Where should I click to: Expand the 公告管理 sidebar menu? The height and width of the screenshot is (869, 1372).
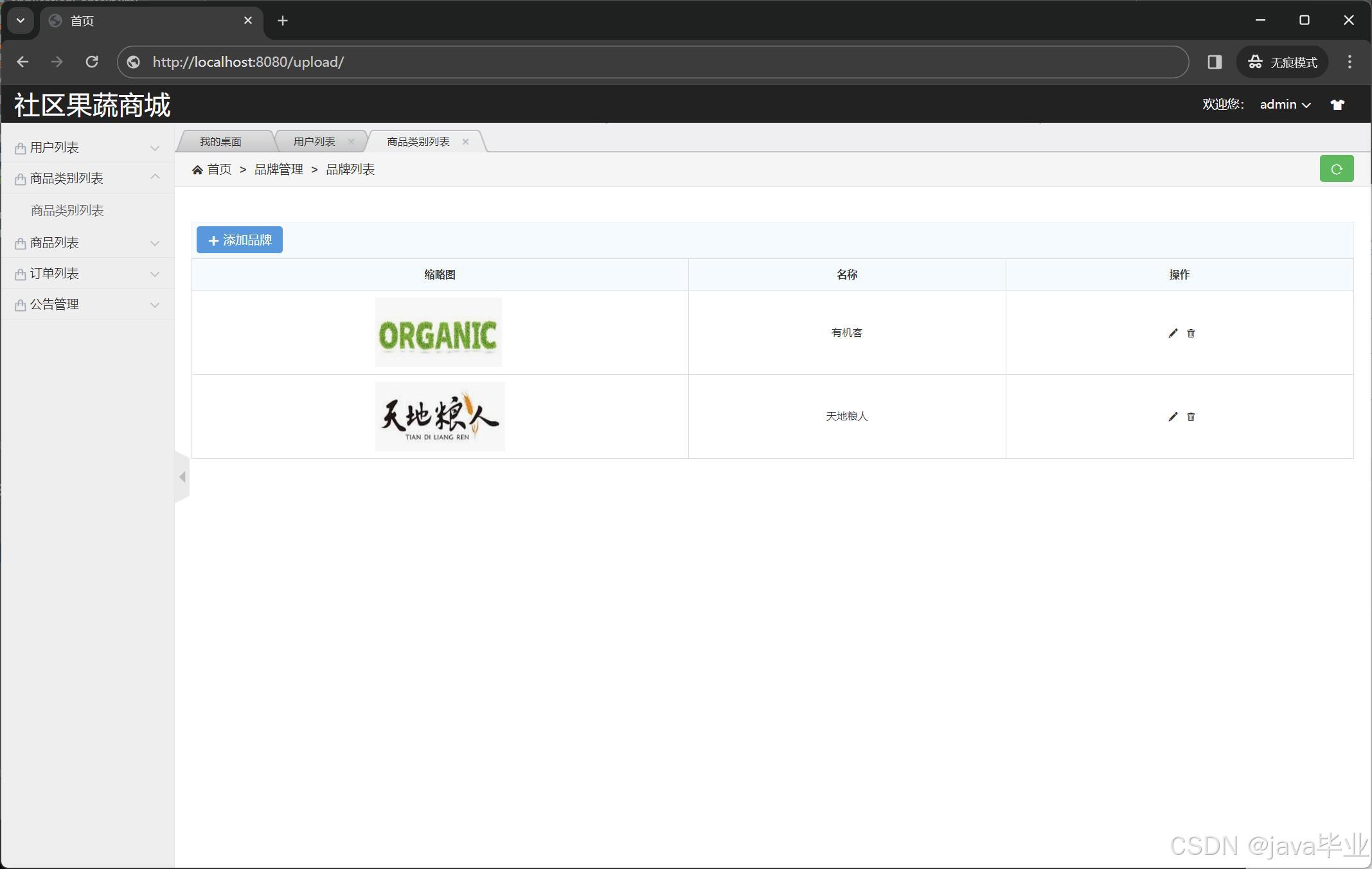(87, 305)
